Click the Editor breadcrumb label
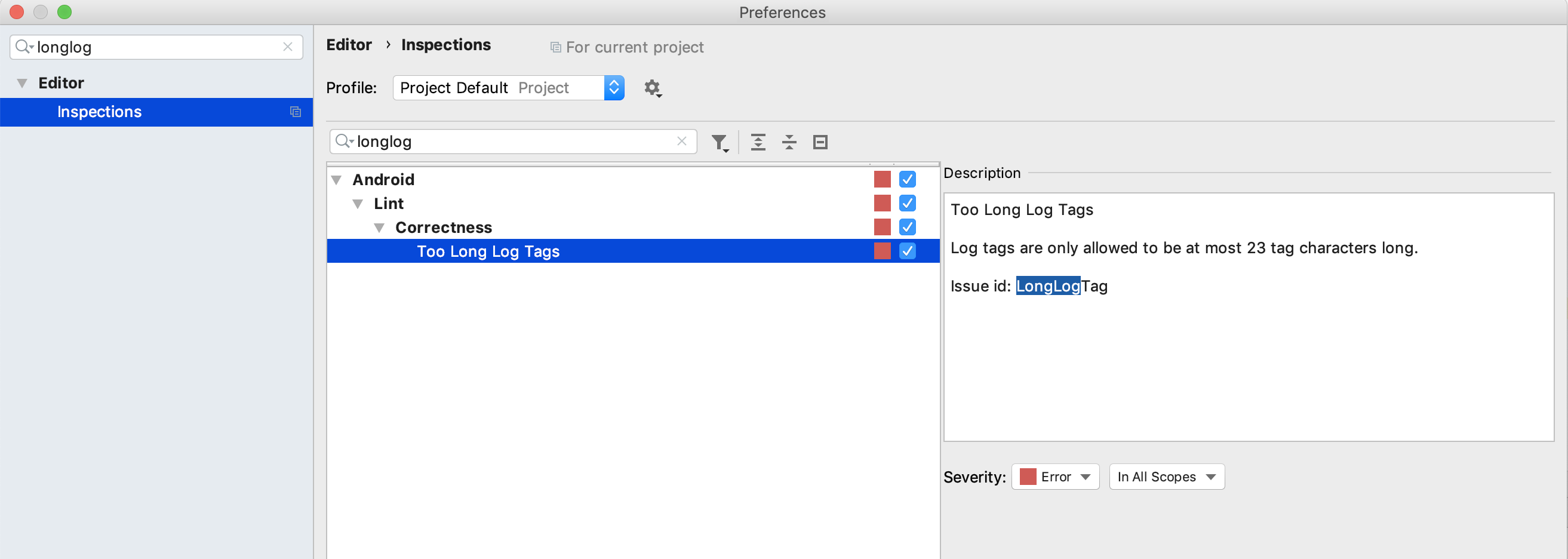 [349, 44]
